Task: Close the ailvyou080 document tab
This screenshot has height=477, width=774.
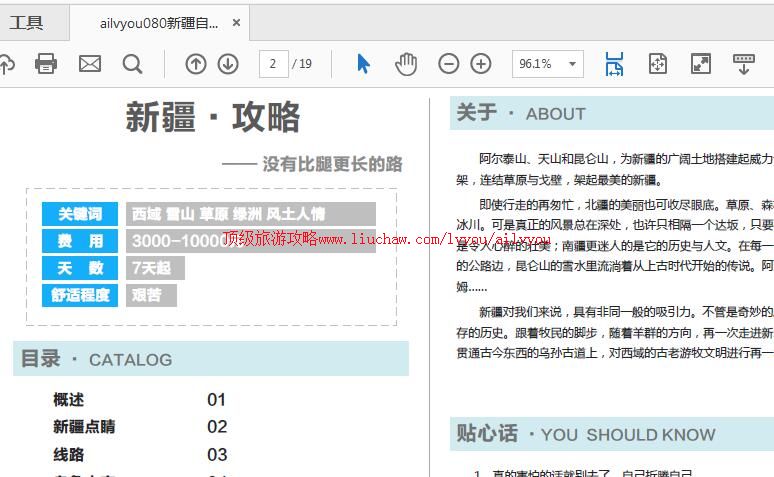Action: tap(236, 22)
